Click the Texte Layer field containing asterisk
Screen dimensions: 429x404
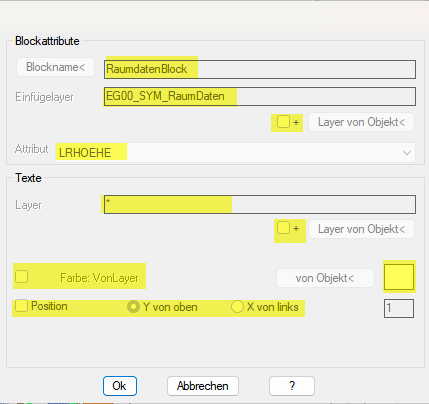coord(260,204)
